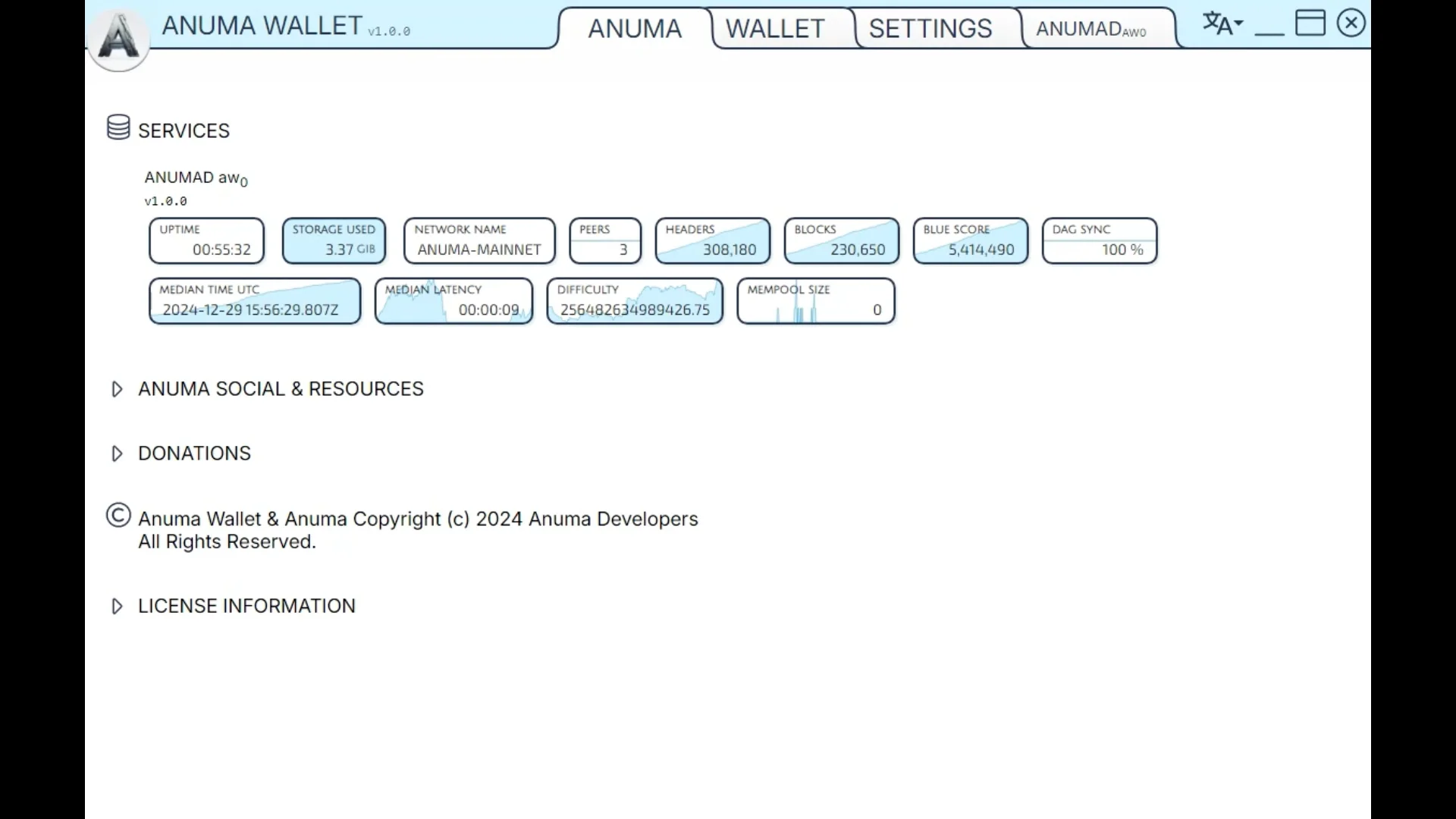Click the HEADERS count tile
1456x819 pixels.
pyautogui.click(x=712, y=240)
